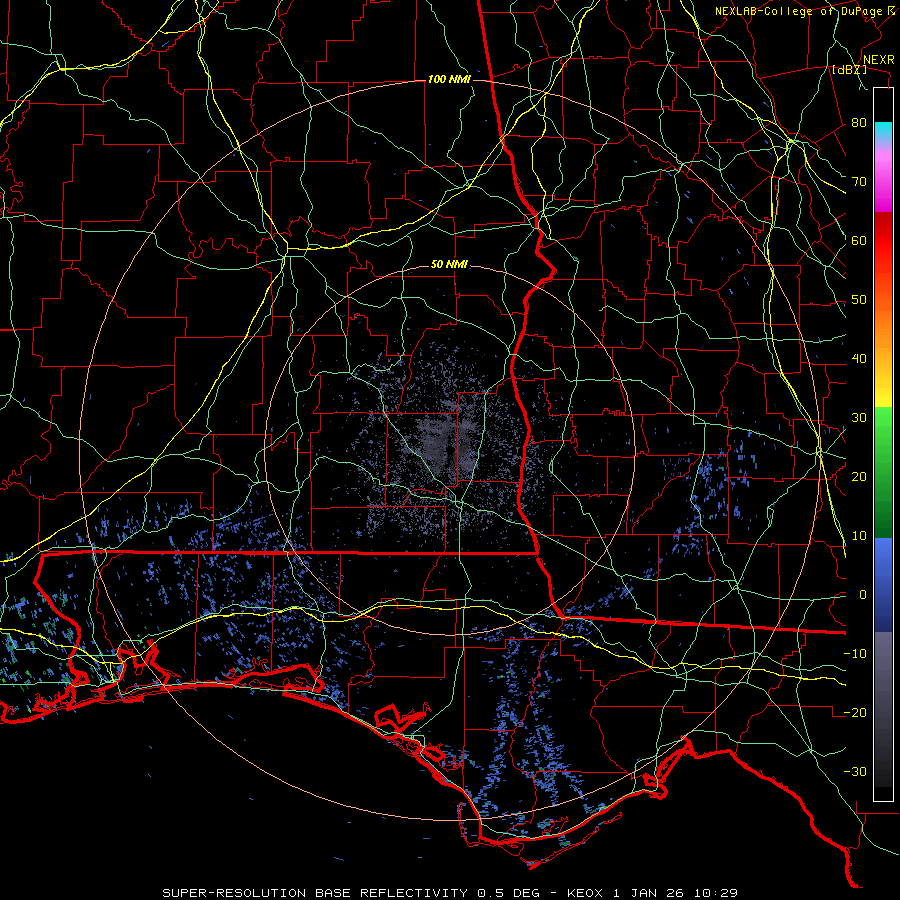900x900 pixels.
Task: Click the 10 value on the dBZ scale
Action: [x=859, y=536]
